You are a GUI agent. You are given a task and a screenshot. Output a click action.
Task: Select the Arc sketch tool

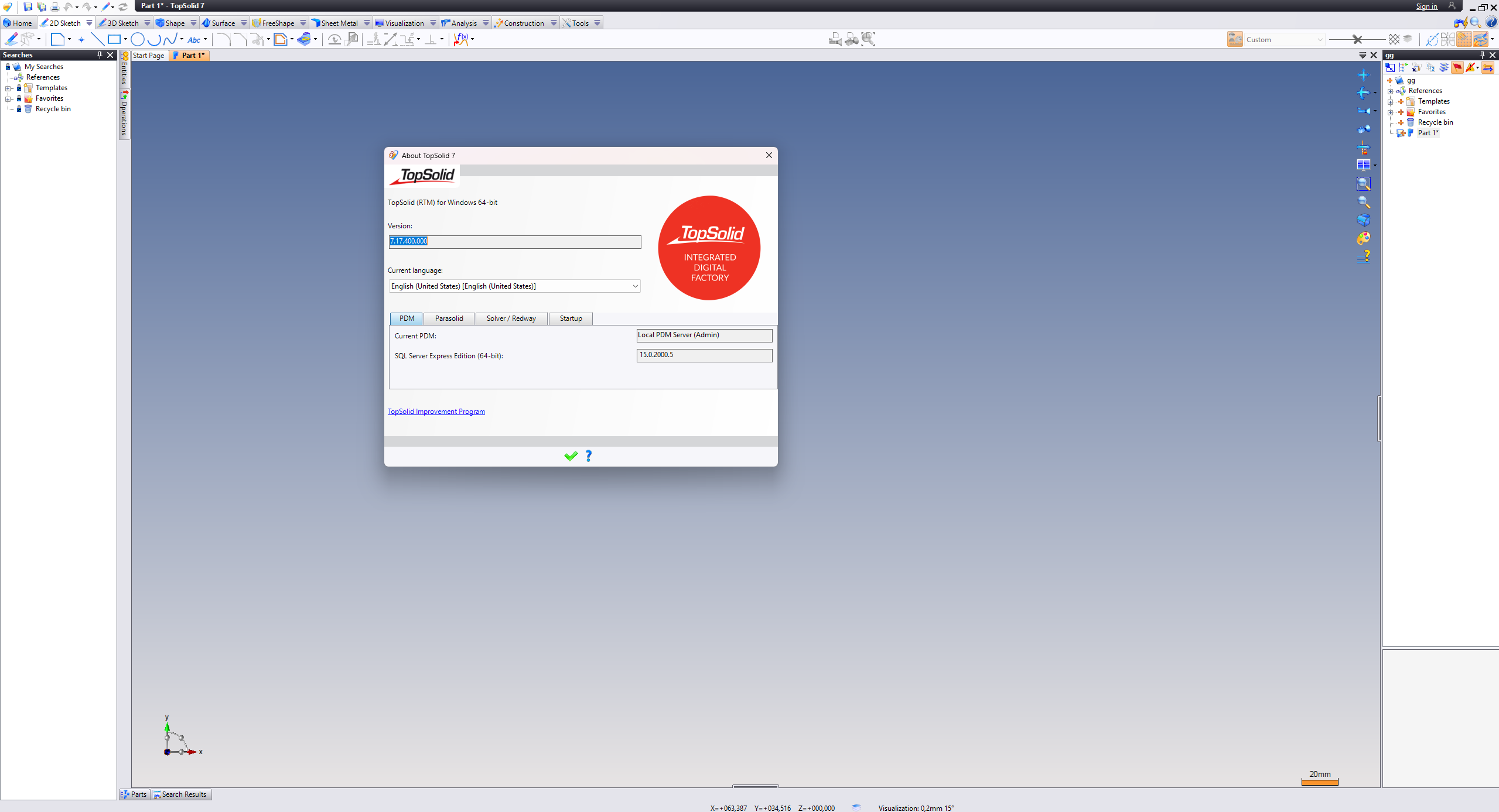pos(154,39)
